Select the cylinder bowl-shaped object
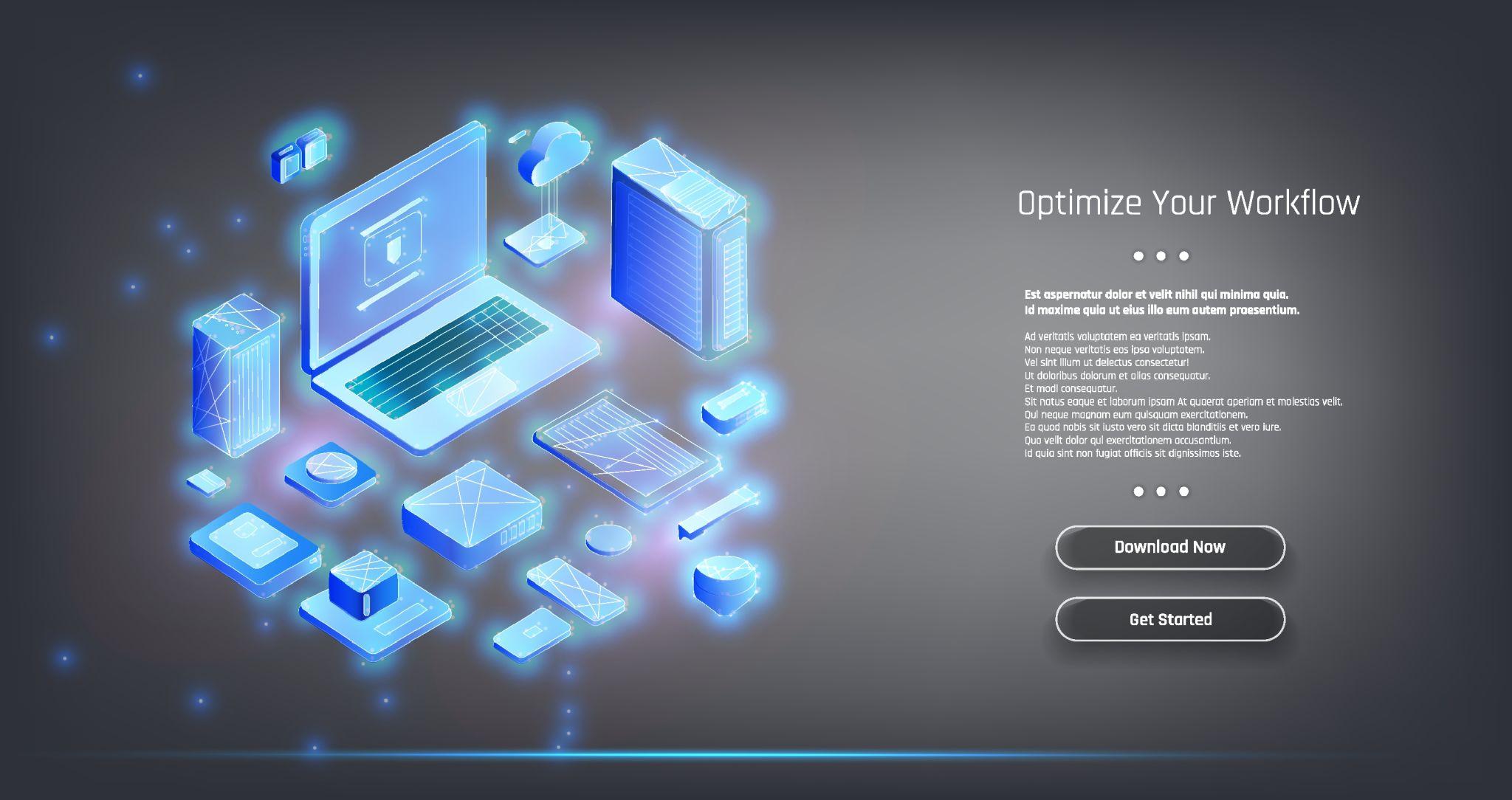The width and height of the screenshot is (1512, 800). point(725,583)
